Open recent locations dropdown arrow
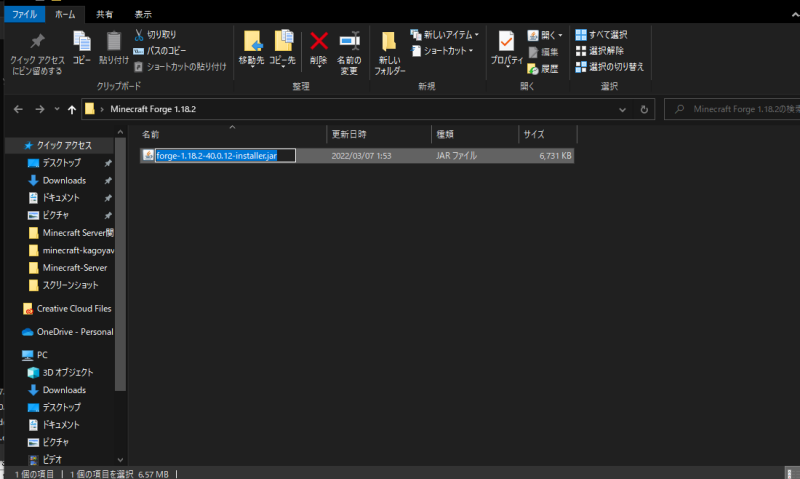Viewport: 800px width, 479px height. 57,109
